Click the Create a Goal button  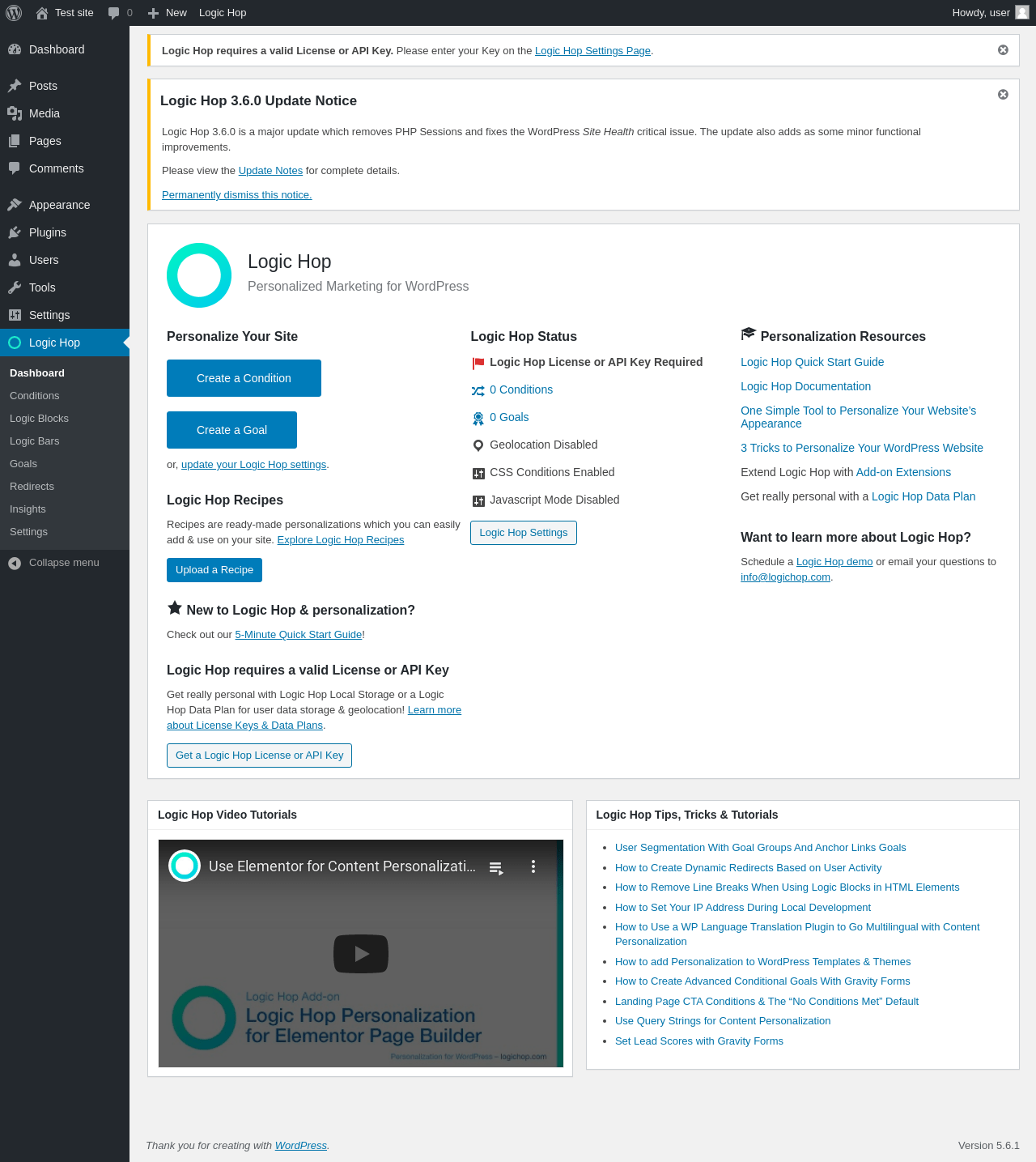click(231, 430)
